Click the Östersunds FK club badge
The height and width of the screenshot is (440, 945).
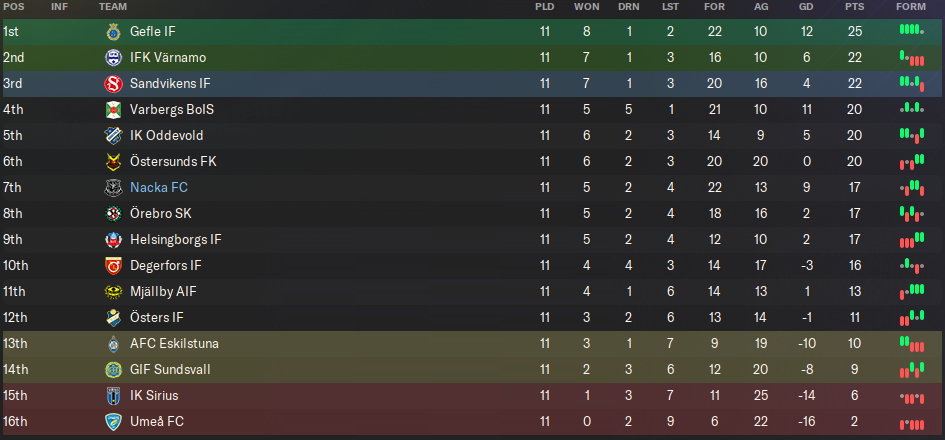click(x=112, y=162)
